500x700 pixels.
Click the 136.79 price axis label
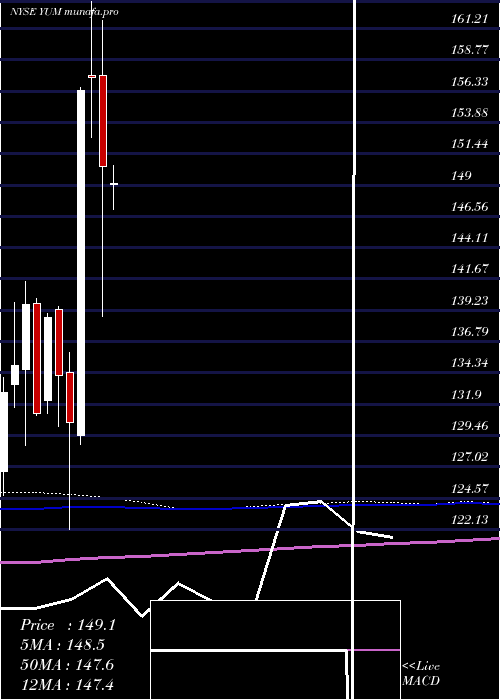(x=469, y=332)
